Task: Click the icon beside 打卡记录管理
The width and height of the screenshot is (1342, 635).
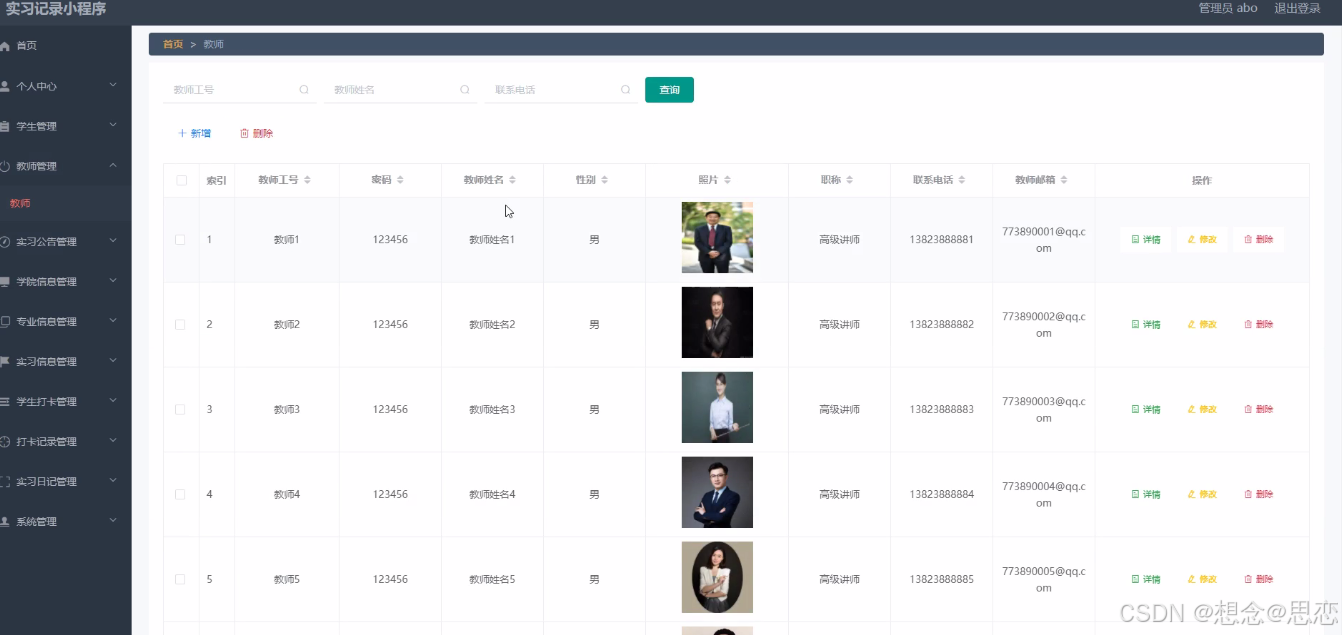Action: point(5,442)
